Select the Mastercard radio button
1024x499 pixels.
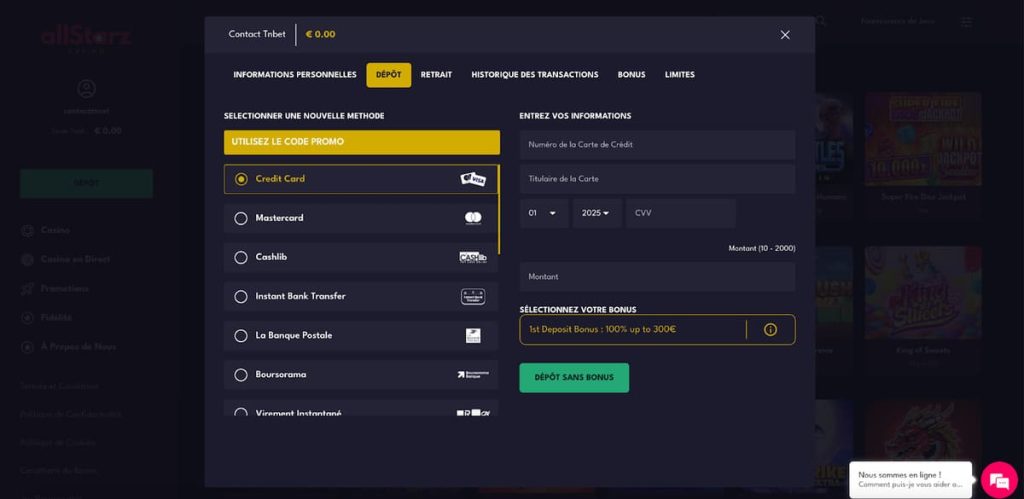click(x=241, y=218)
